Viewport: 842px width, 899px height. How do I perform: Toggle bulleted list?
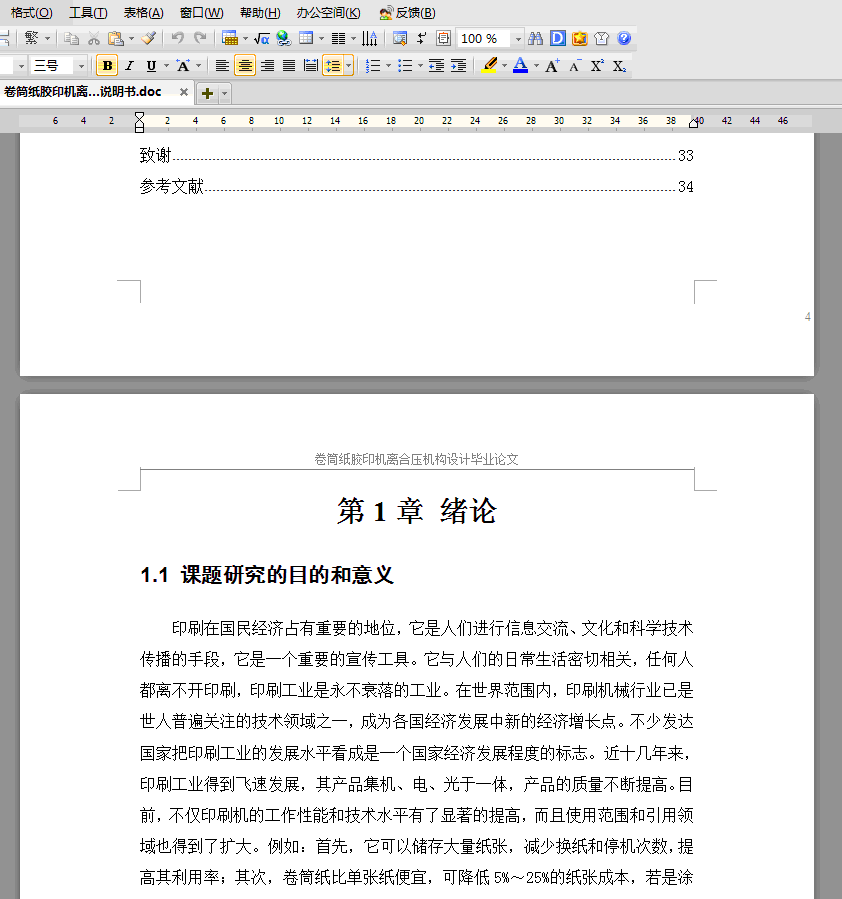405,66
